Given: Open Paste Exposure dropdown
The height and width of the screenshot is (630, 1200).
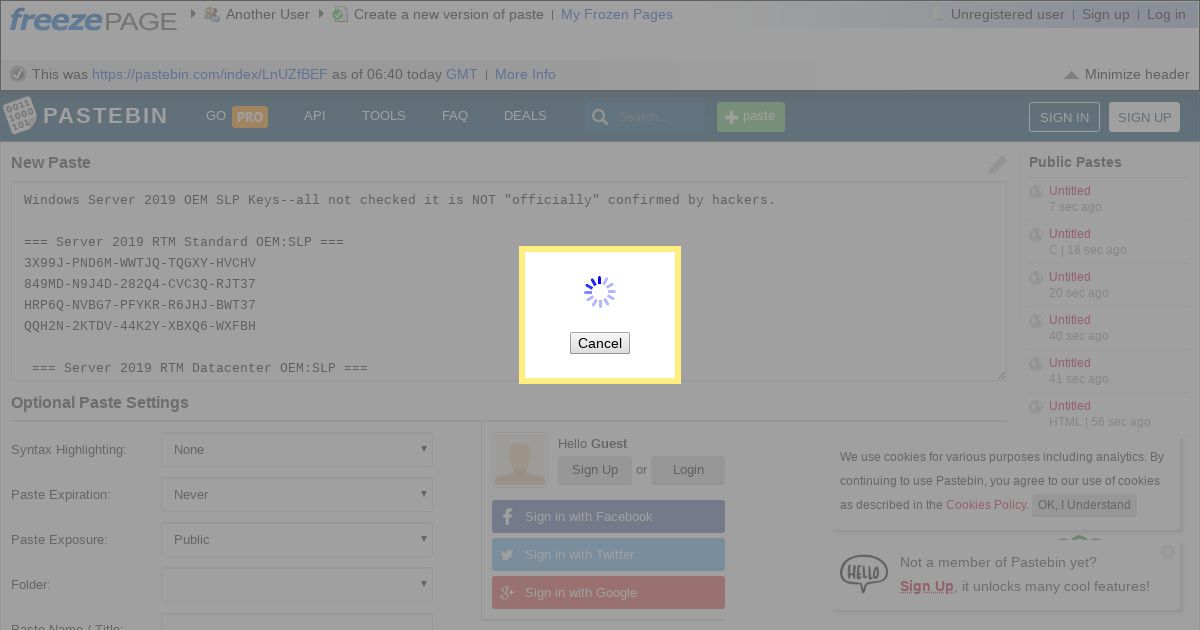Looking at the screenshot, I should (x=297, y=540).
